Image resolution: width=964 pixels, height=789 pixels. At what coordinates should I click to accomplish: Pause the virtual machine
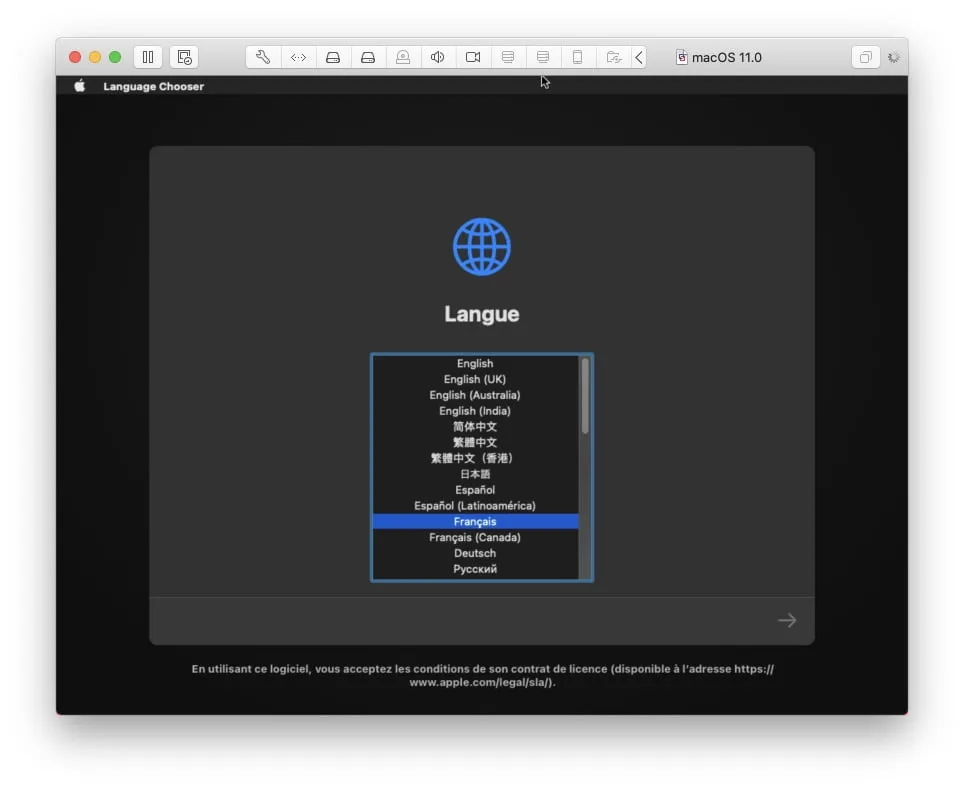[148, 57]
